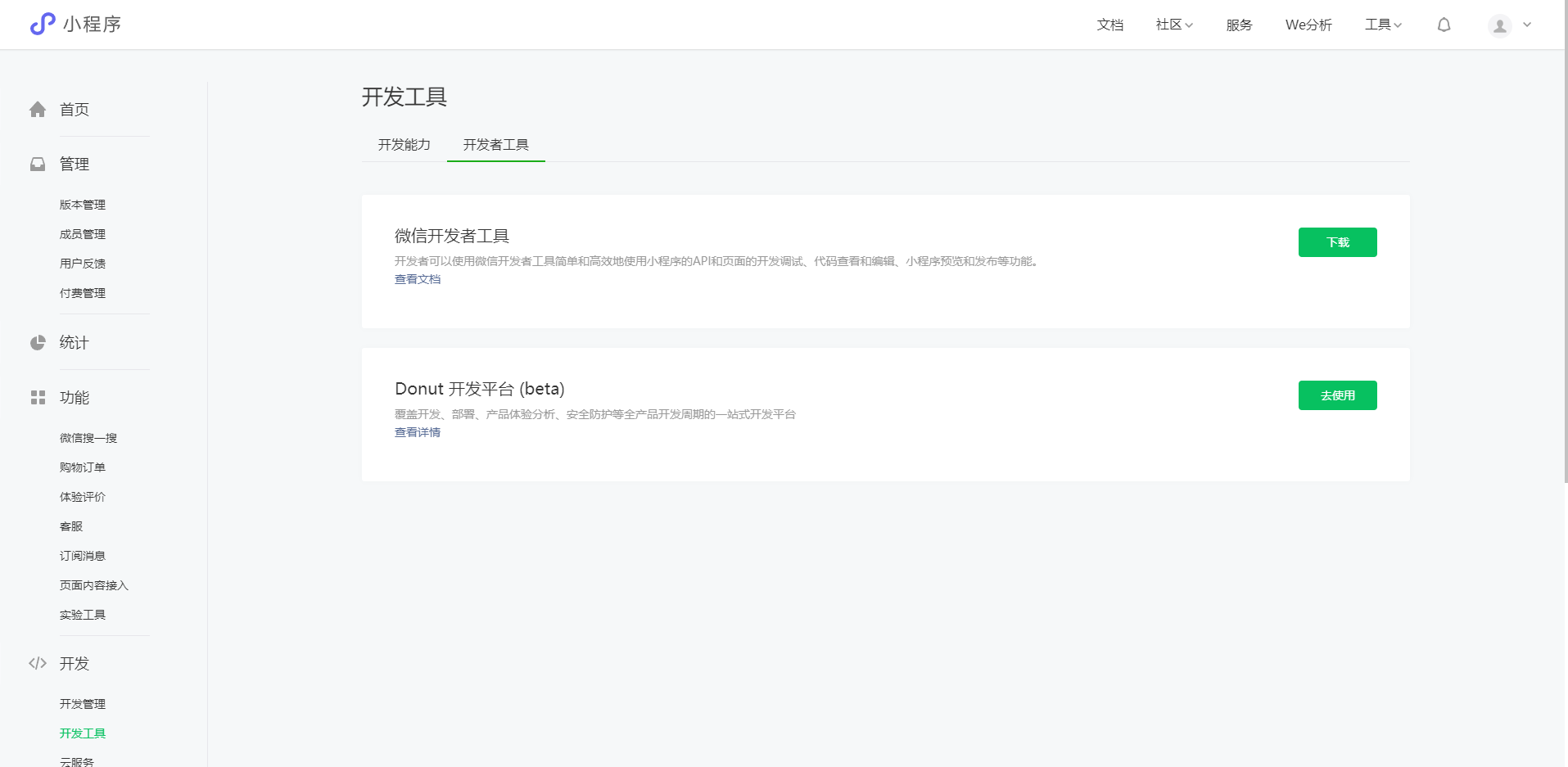Open 客服 in the sidebar

[71, 526]
